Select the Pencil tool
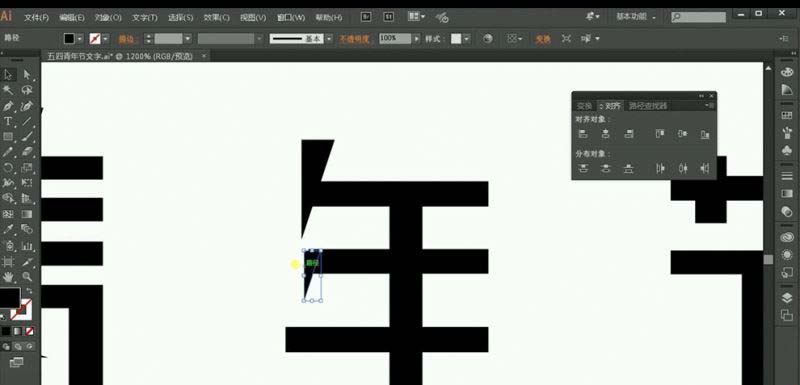 (8, 152)
